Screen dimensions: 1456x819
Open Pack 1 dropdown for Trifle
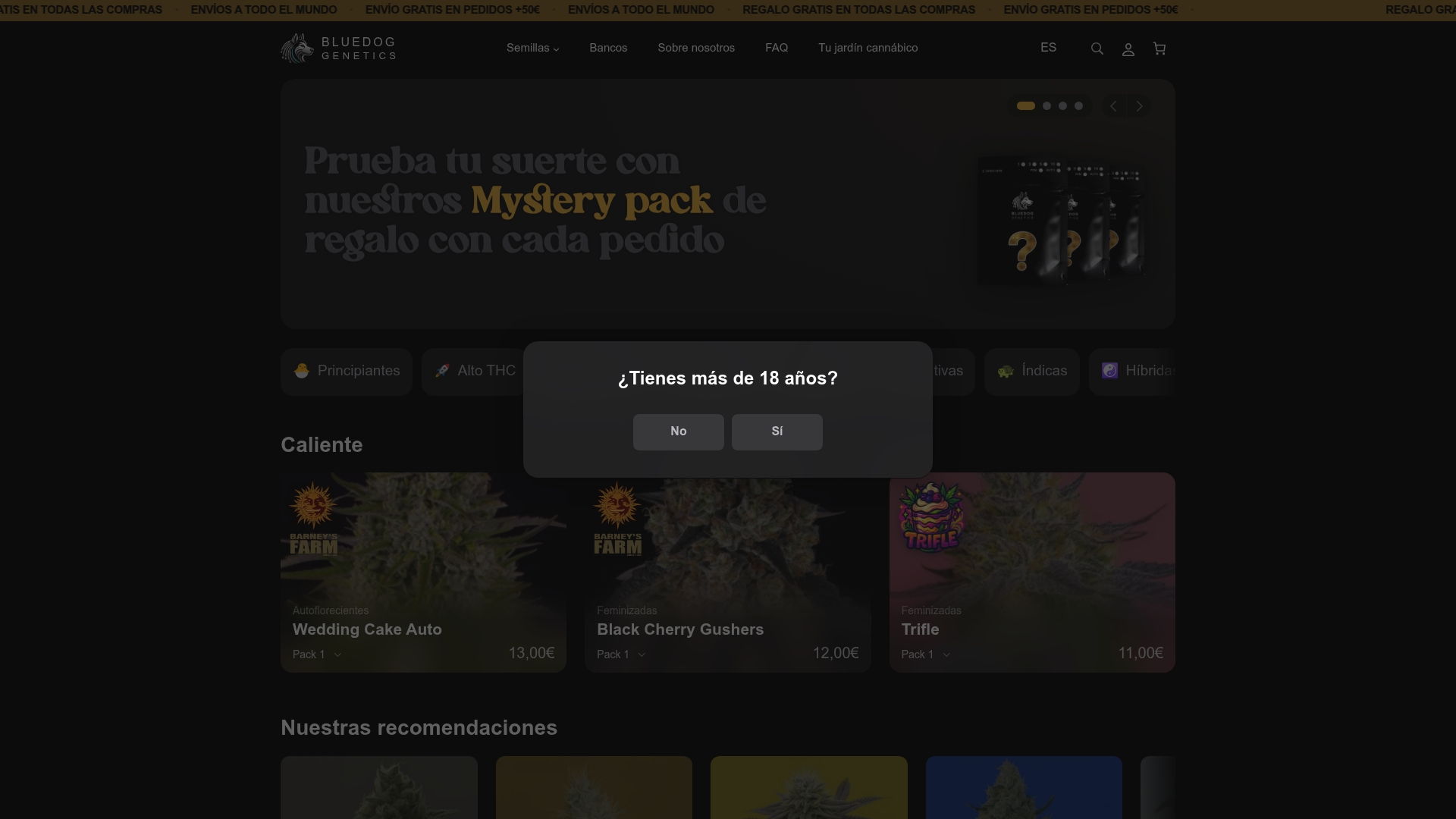(x=926, y=654)
